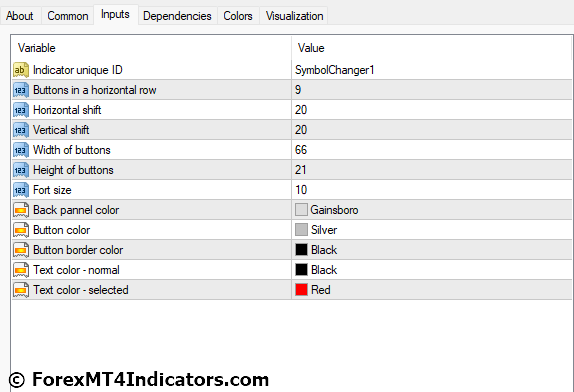Select the 'Height of buttons' label
Screen dimensions: 574x392
[73, 170]
